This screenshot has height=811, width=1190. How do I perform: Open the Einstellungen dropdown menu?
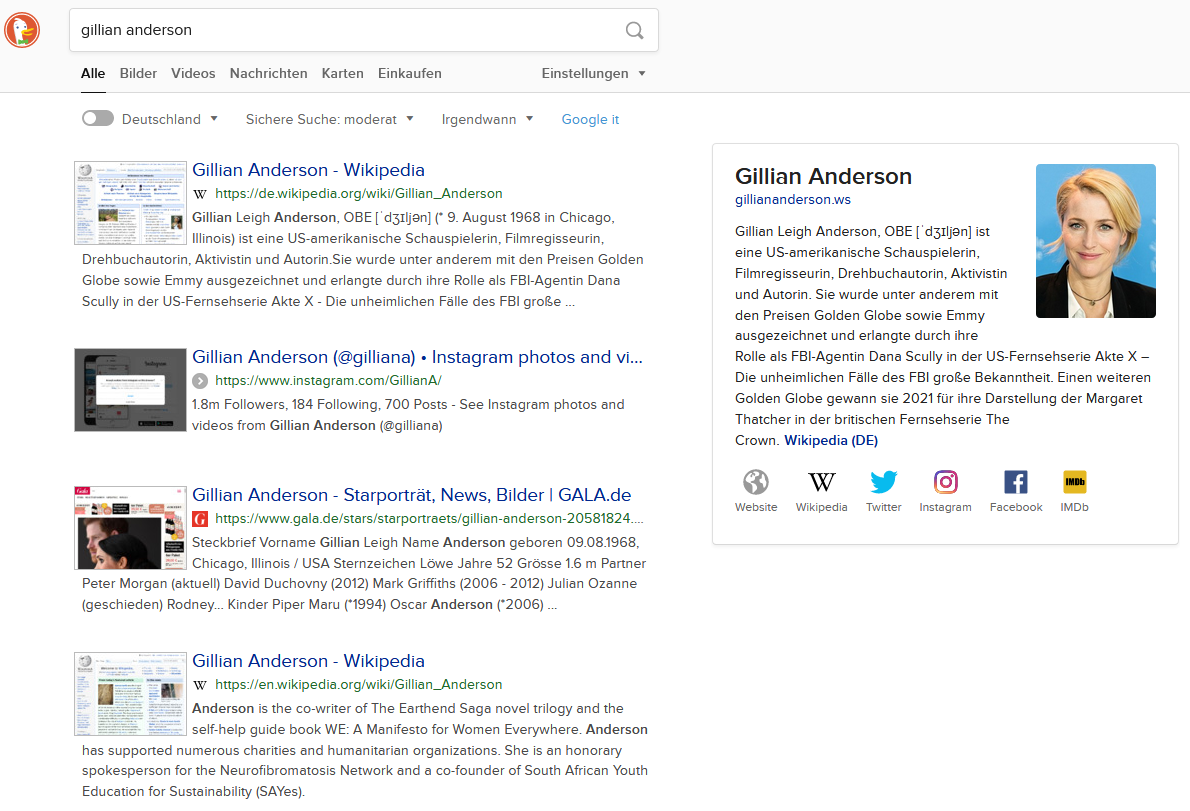point(593,74)
